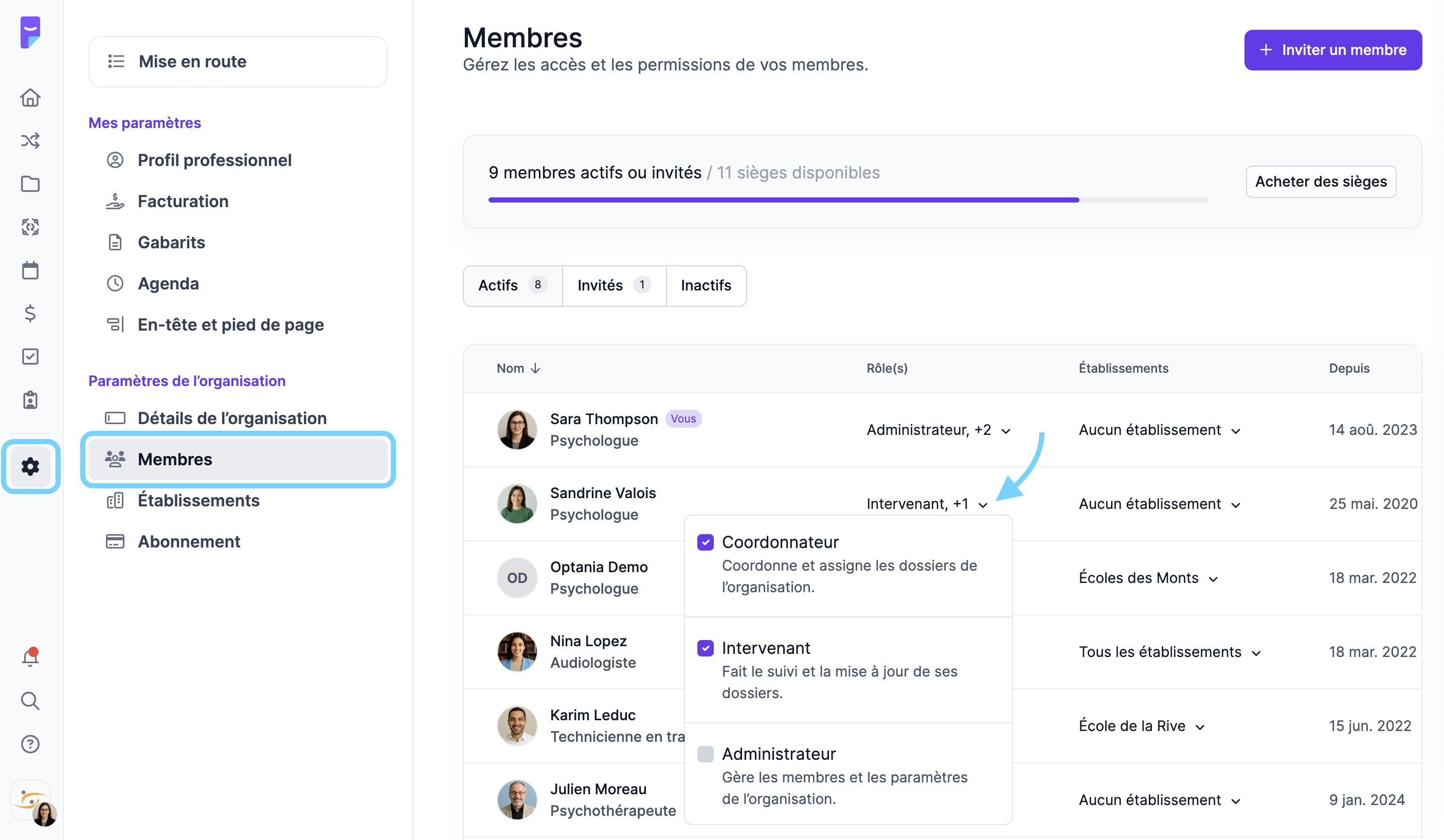Click the Vous badge
The width and height of the screenshot is (1444, 840).
coord(683,419)
